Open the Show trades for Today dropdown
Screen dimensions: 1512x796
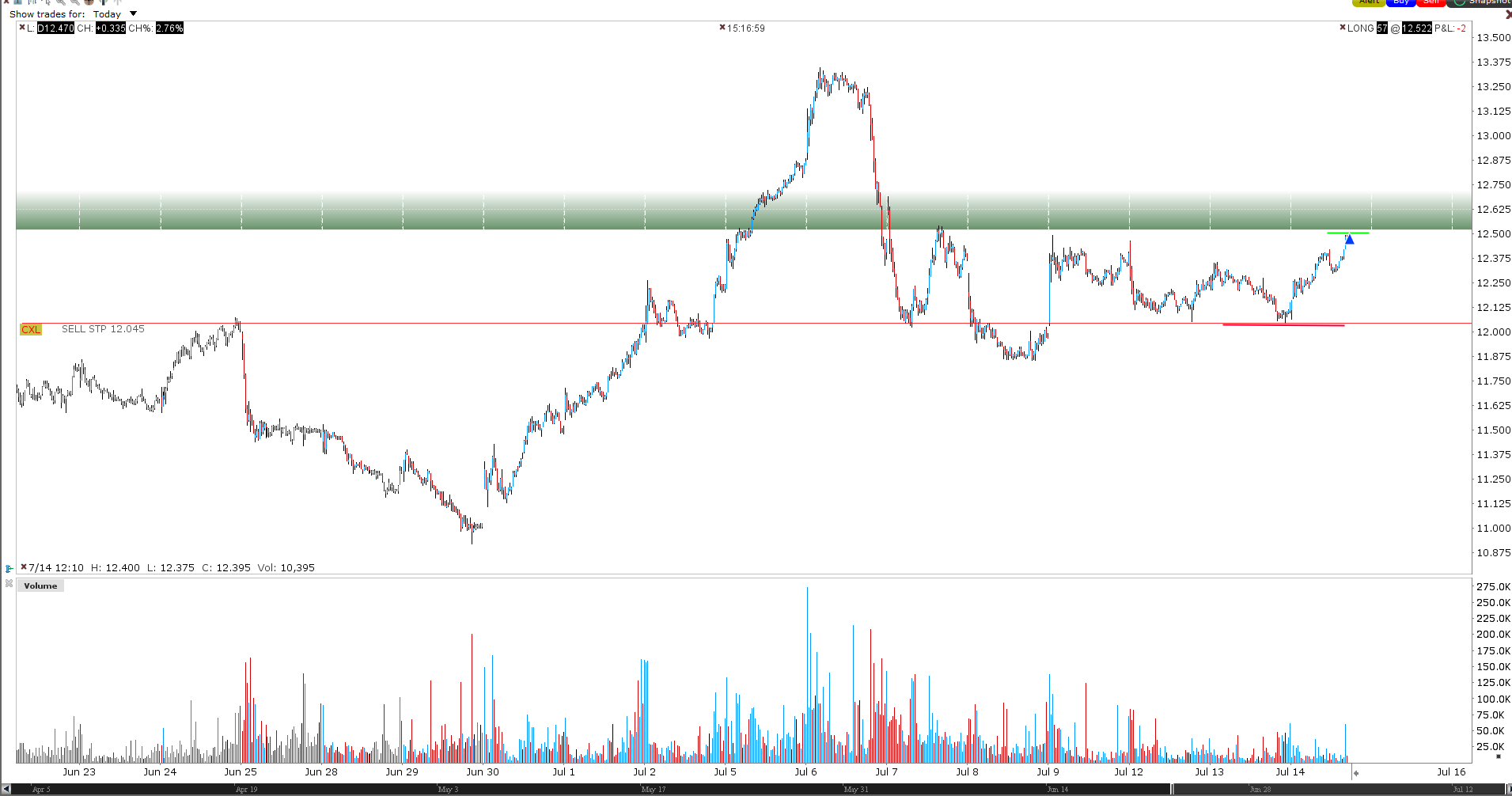pos(115,13)
